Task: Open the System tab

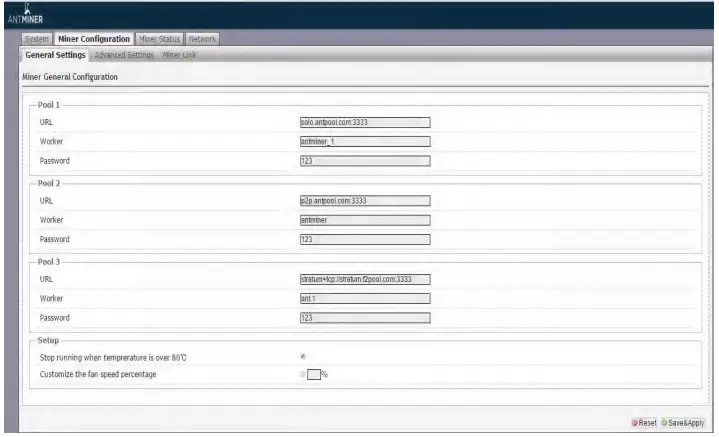Action: point(37,39)
